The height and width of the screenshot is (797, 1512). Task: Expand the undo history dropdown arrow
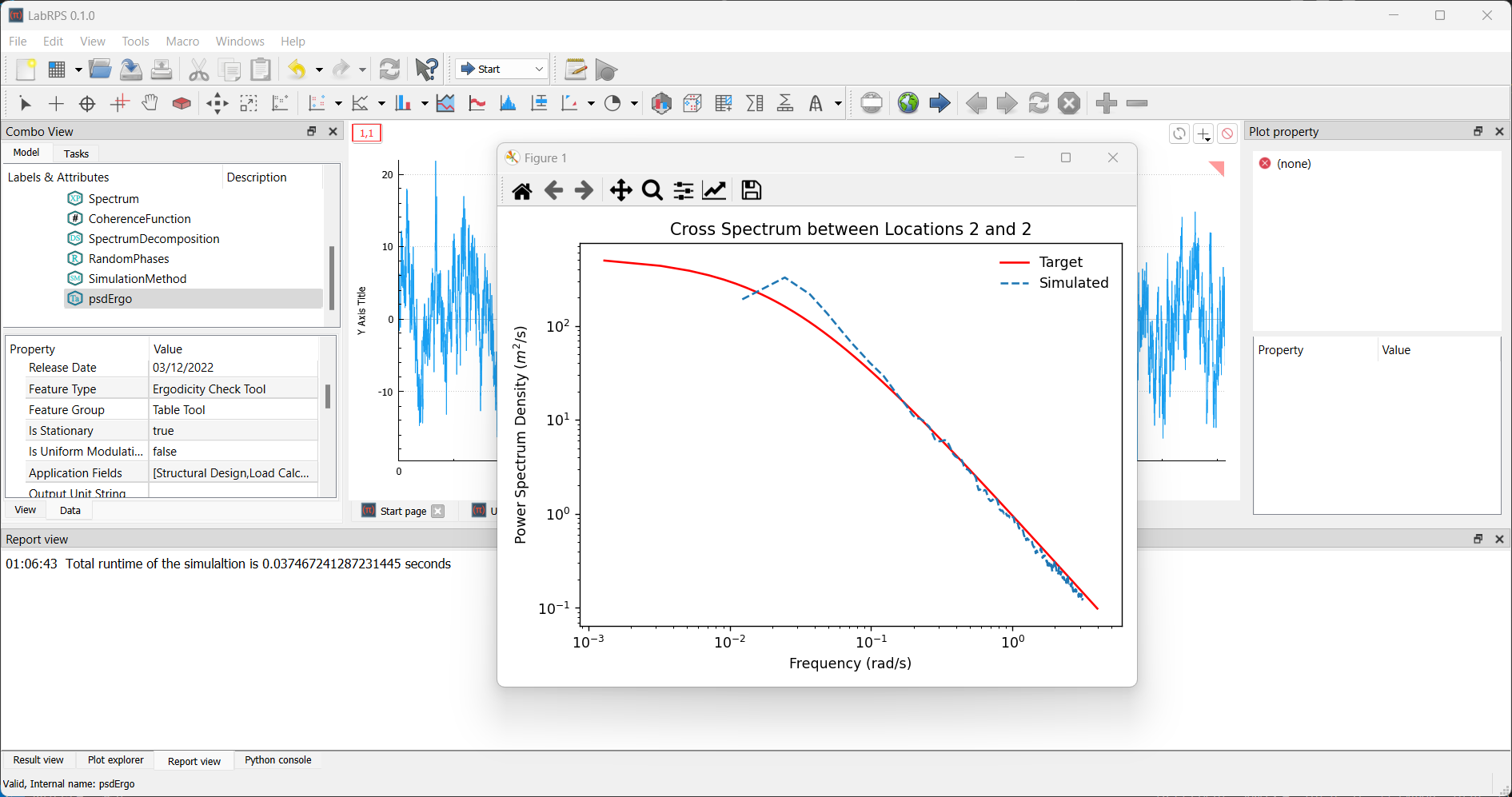click(x=319, y=70)
